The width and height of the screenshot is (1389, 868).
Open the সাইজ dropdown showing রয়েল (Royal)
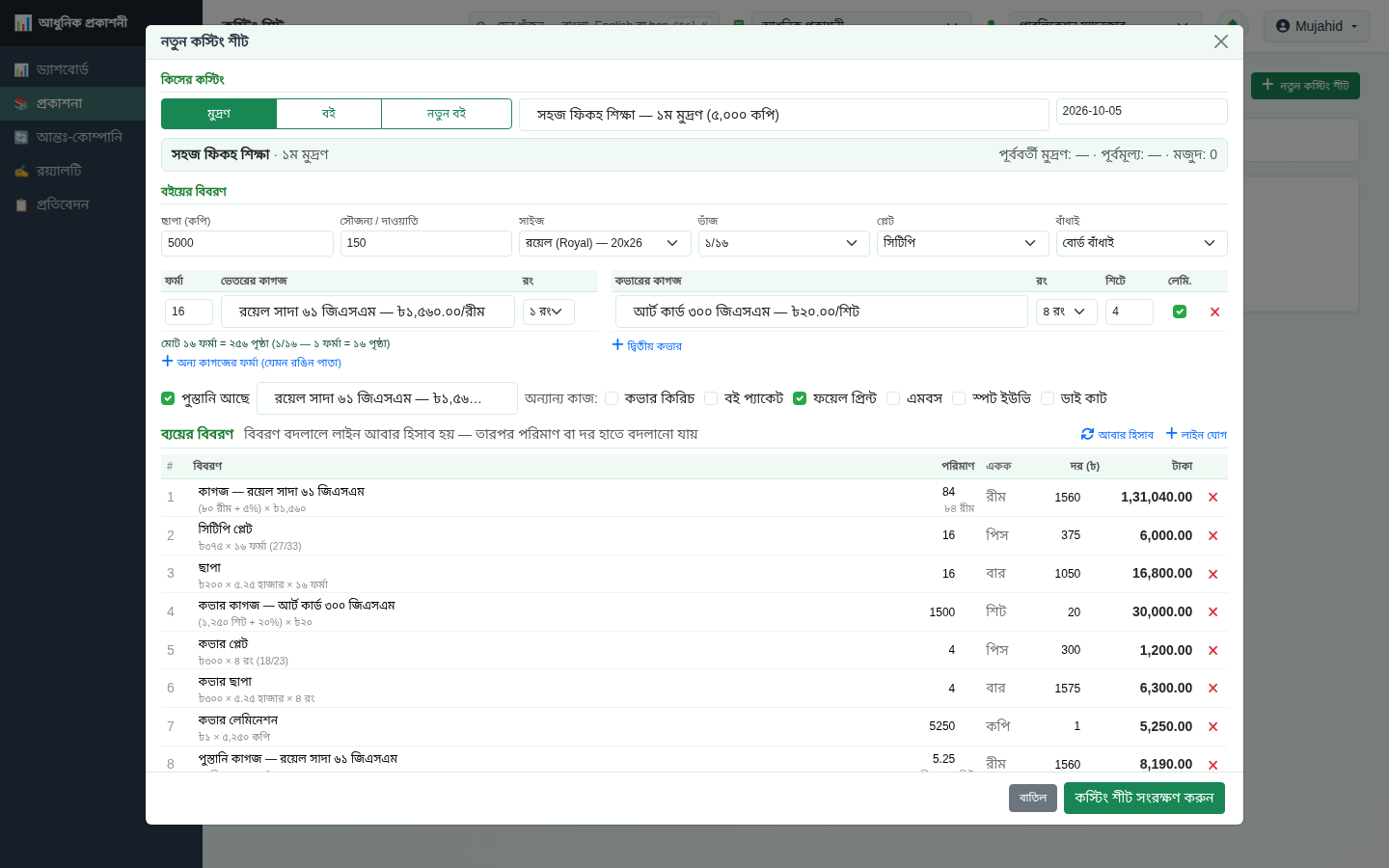tap(605, 243)
